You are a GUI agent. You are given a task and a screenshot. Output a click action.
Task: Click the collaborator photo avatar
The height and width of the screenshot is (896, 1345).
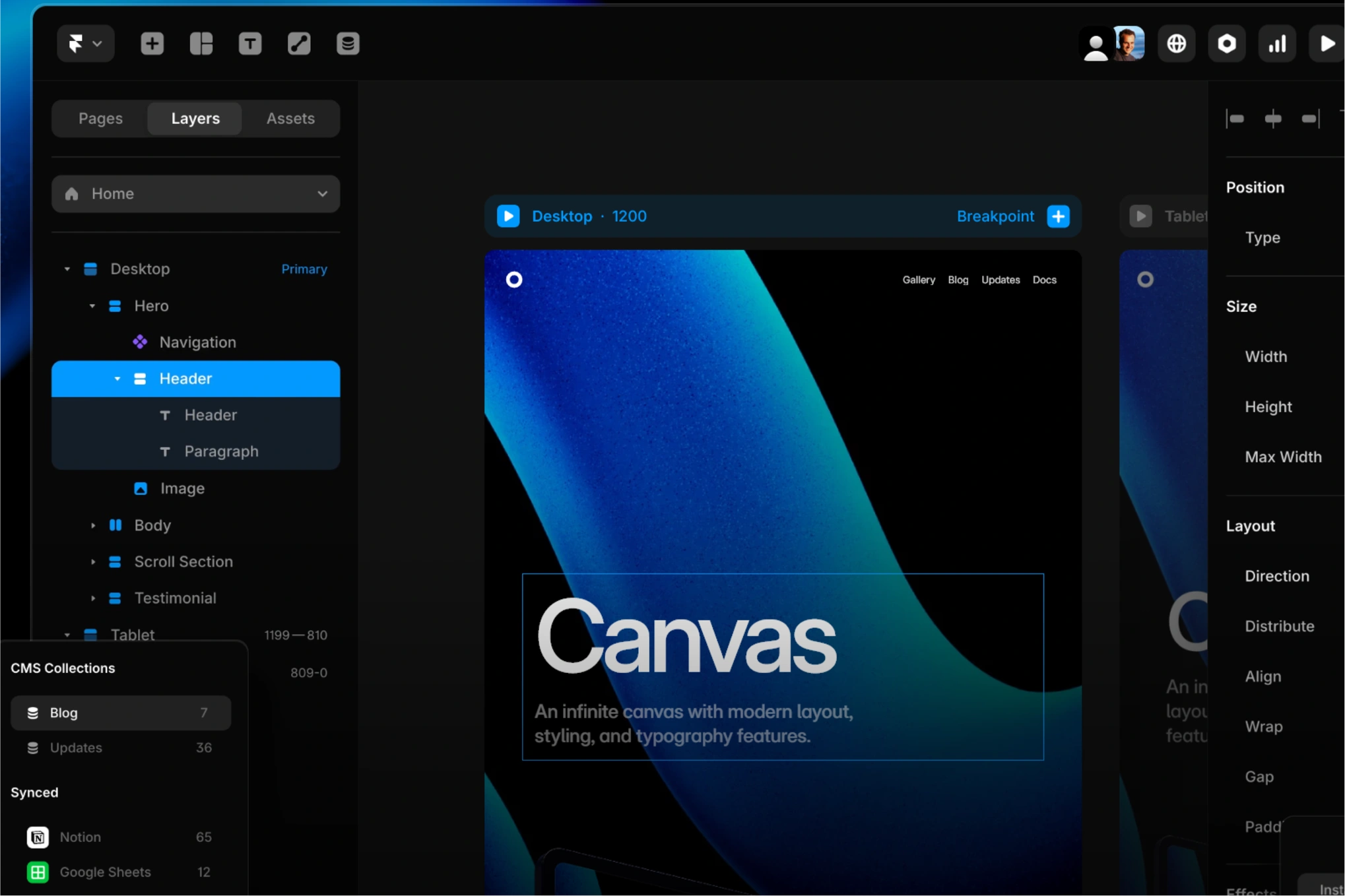[x=1129, y=44]
